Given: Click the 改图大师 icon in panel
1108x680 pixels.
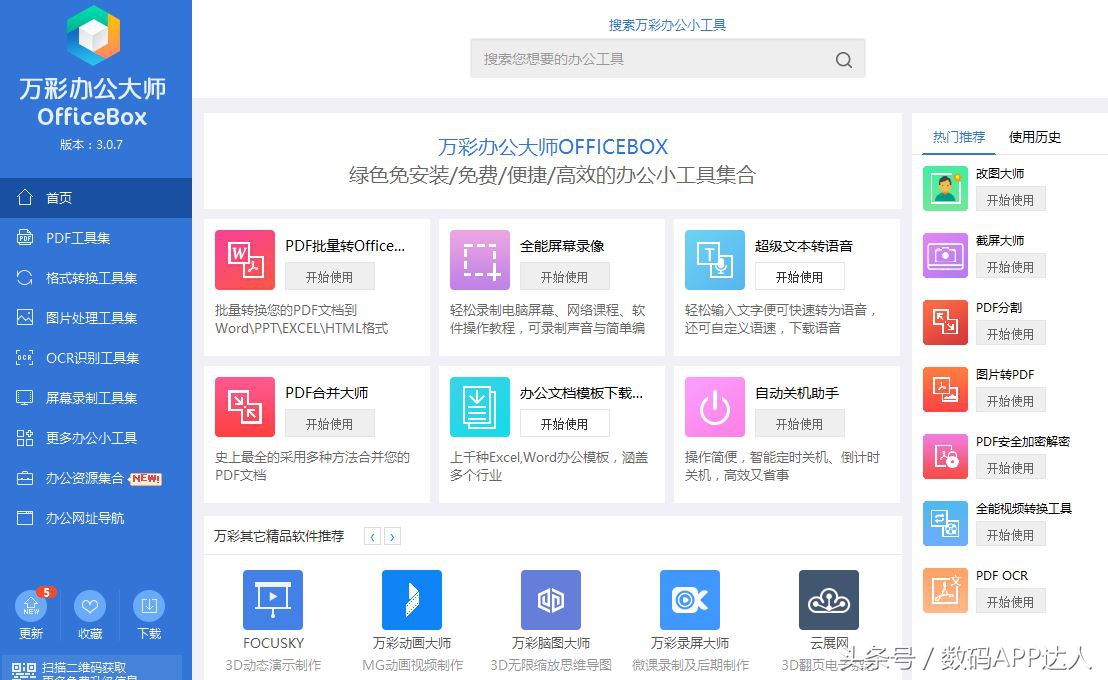Looking at the screenshot, I should click(945, 189).
